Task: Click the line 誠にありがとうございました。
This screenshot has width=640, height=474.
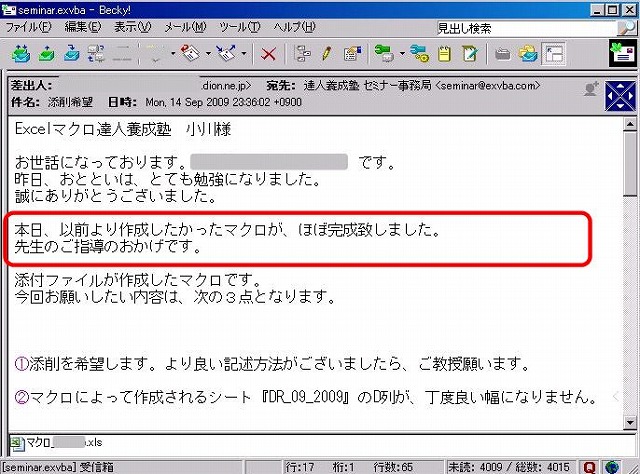Action: (116, 196)
